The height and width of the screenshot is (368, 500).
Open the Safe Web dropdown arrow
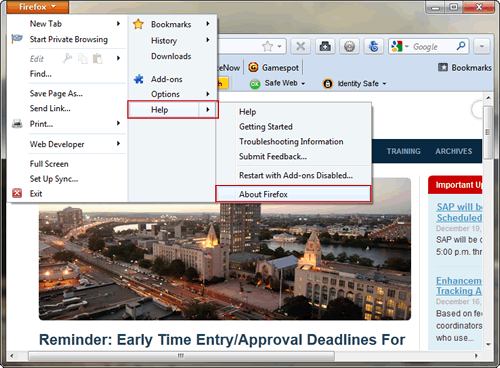(x=303, y=84)
